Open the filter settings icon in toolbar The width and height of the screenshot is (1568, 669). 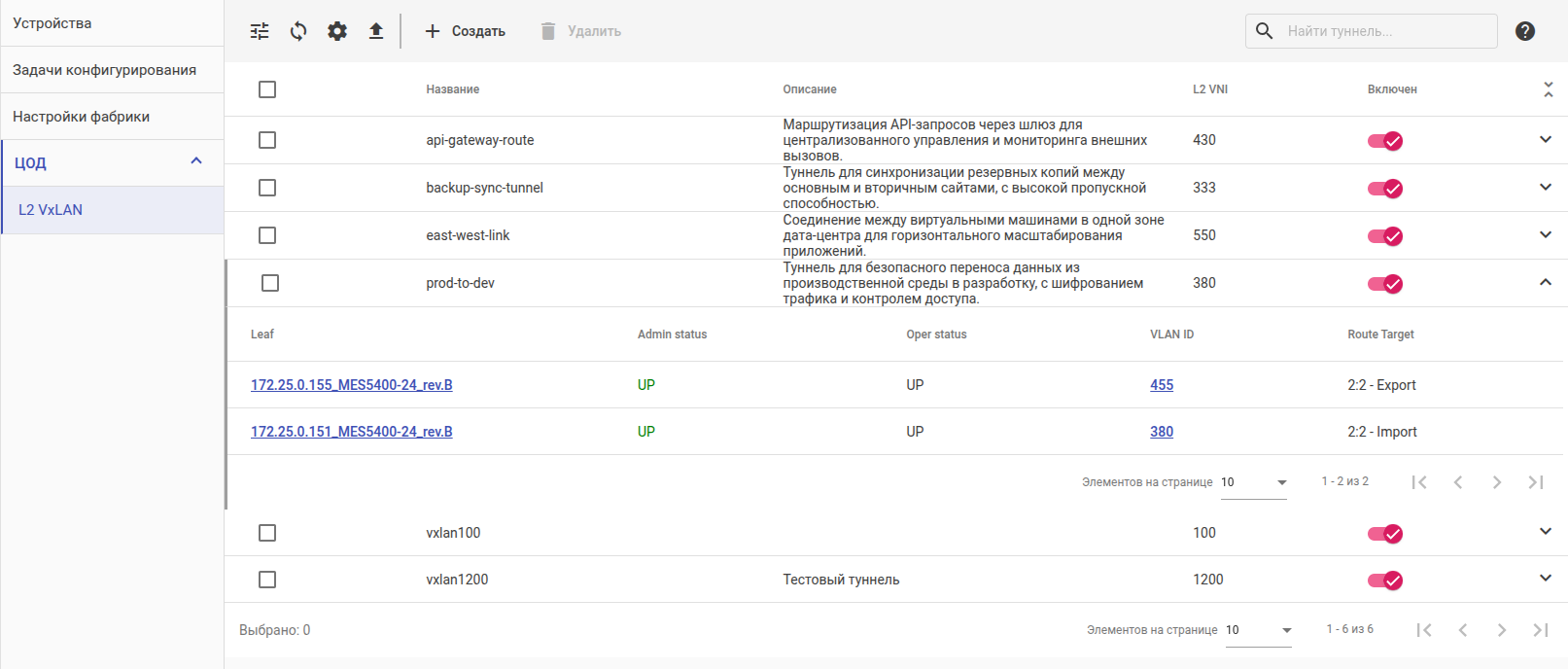(x=260, y=31)
